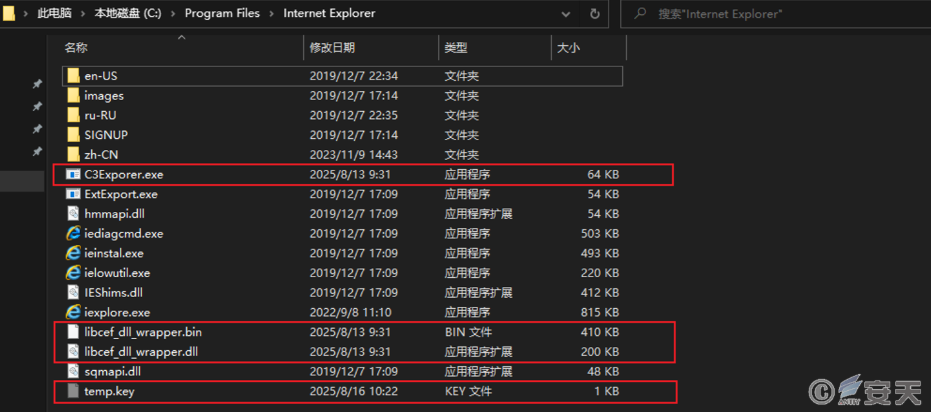This screenshot has height=412, width=931.
Task: Click libcef_dll_wrapper.dll file name
Action: tap(141, 352)
